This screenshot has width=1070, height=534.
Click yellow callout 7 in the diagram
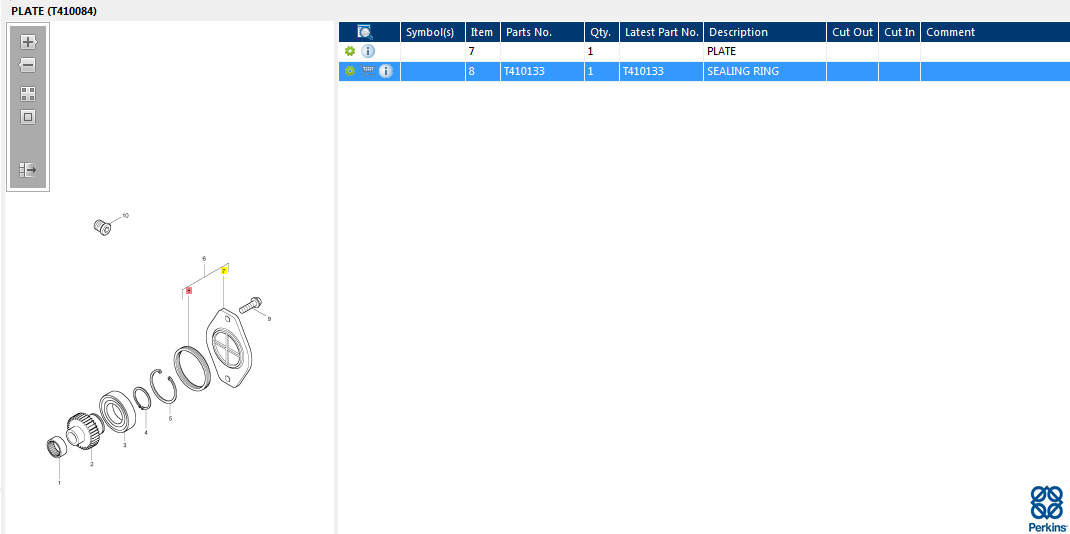pyautogui.click(x=223, y=271)
